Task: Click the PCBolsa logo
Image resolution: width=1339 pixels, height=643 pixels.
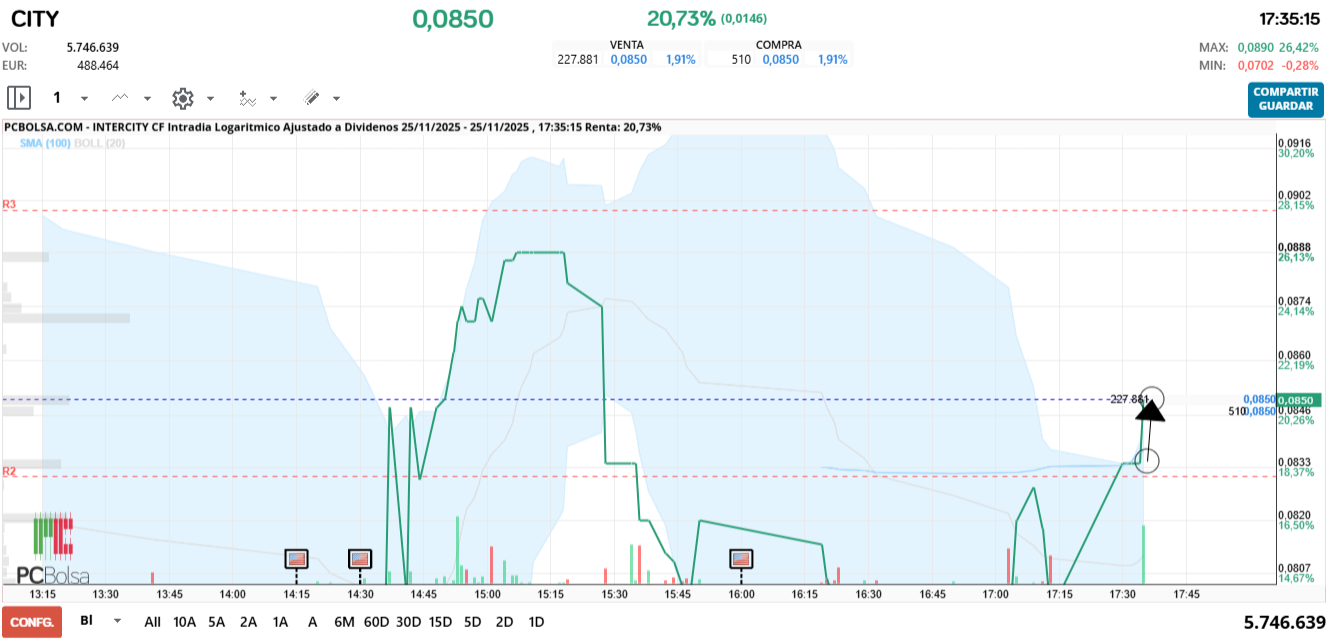Action: [54, 549]
